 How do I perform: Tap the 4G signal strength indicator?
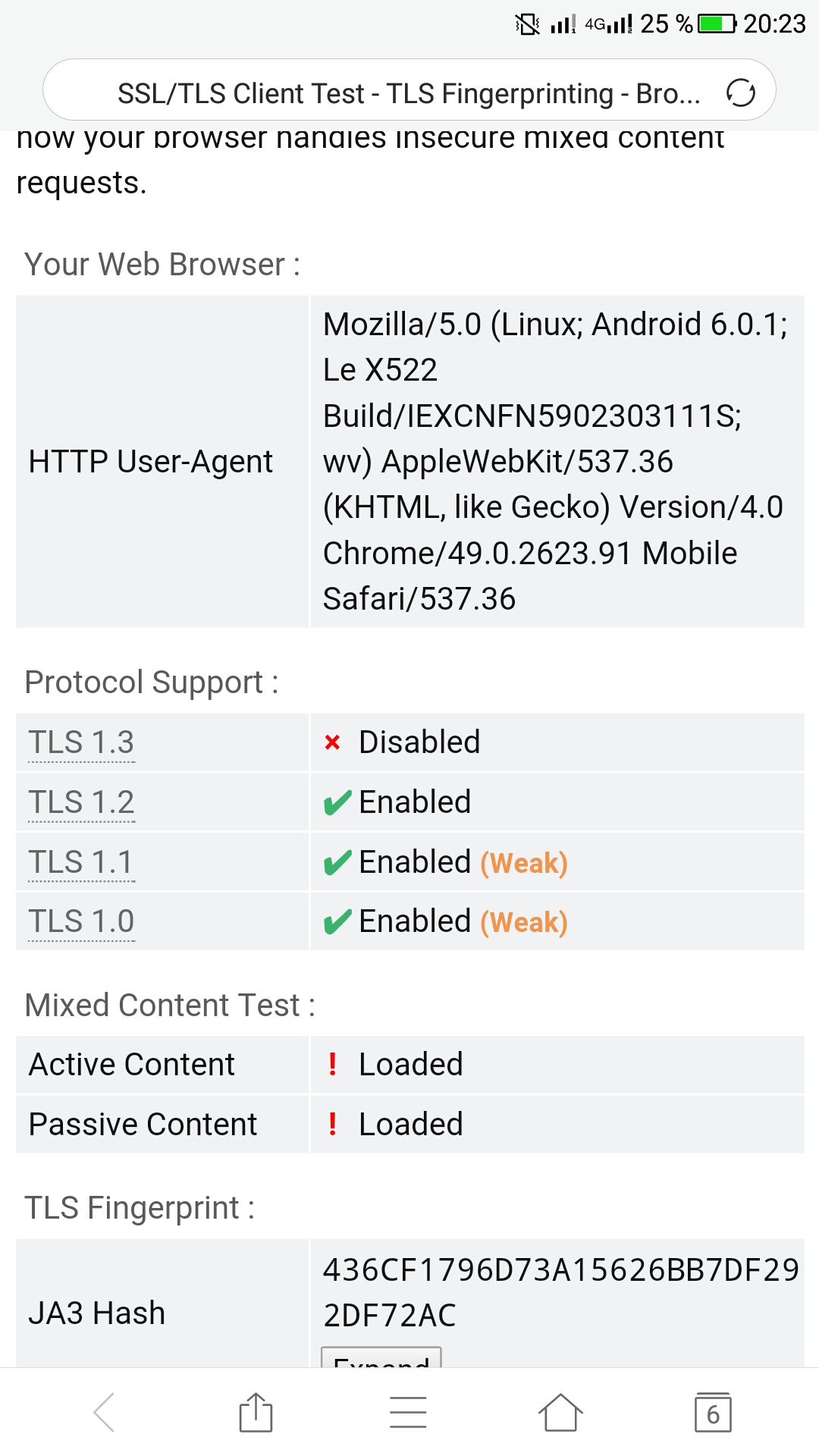pos(609,24)
